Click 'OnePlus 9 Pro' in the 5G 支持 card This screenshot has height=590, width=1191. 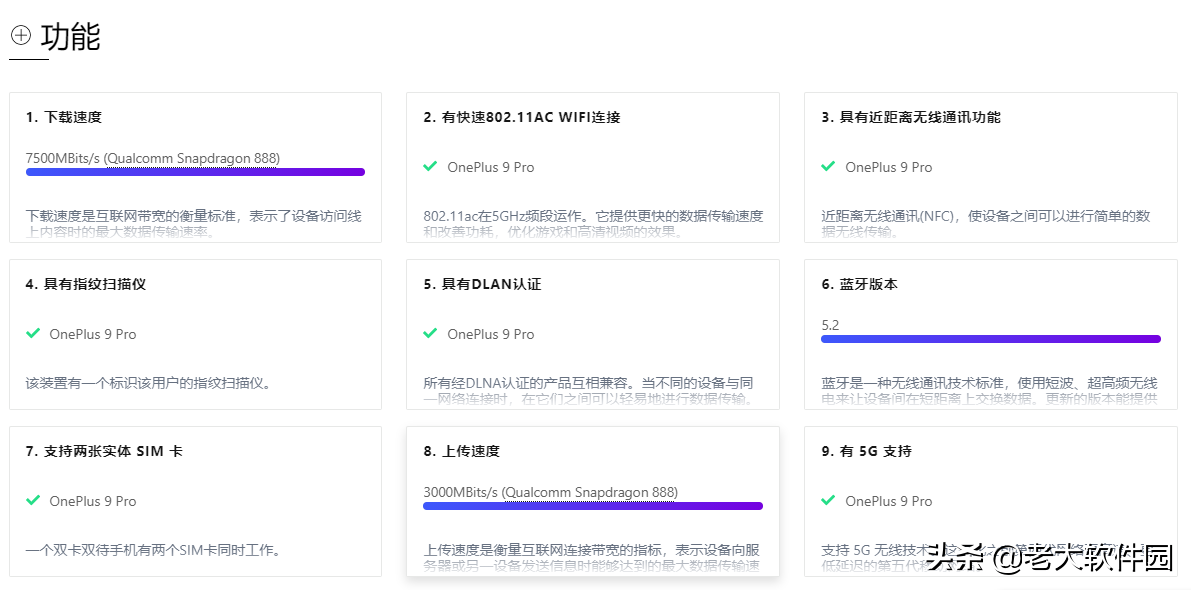[889, 501]
